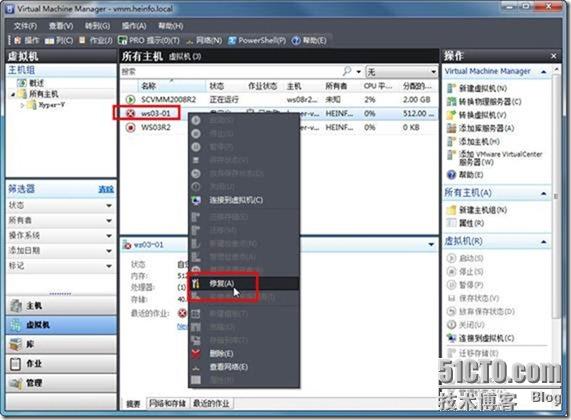
Task: Click the search magnifier icon
Action: (347, 71)
